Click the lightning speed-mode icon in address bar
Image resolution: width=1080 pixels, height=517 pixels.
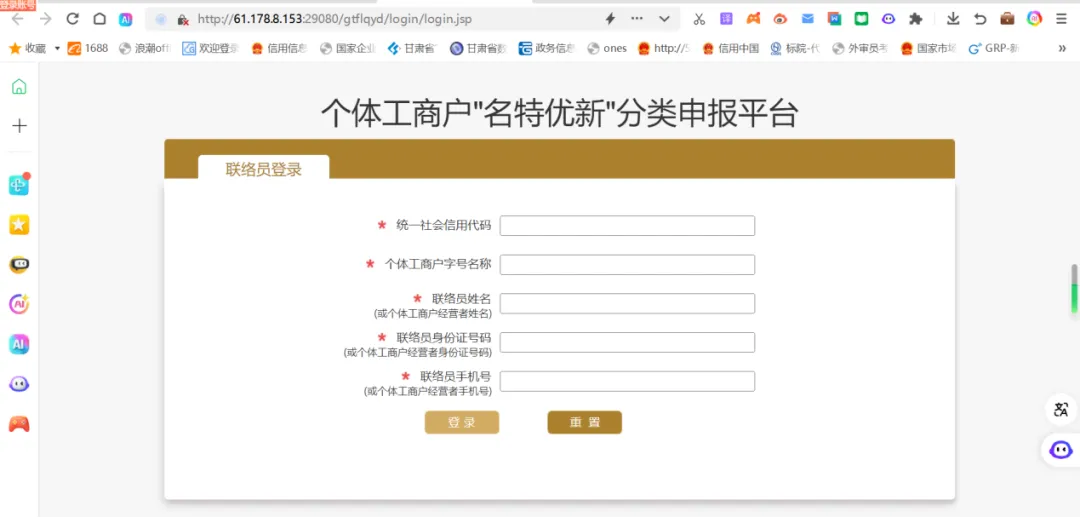[610, 19]
